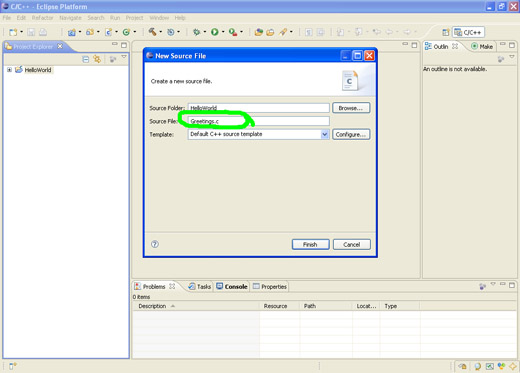The height and width of the screenshot is (373, 520).
Task: Click the green Run toolbar icon
Action: [x=215, y=32]
